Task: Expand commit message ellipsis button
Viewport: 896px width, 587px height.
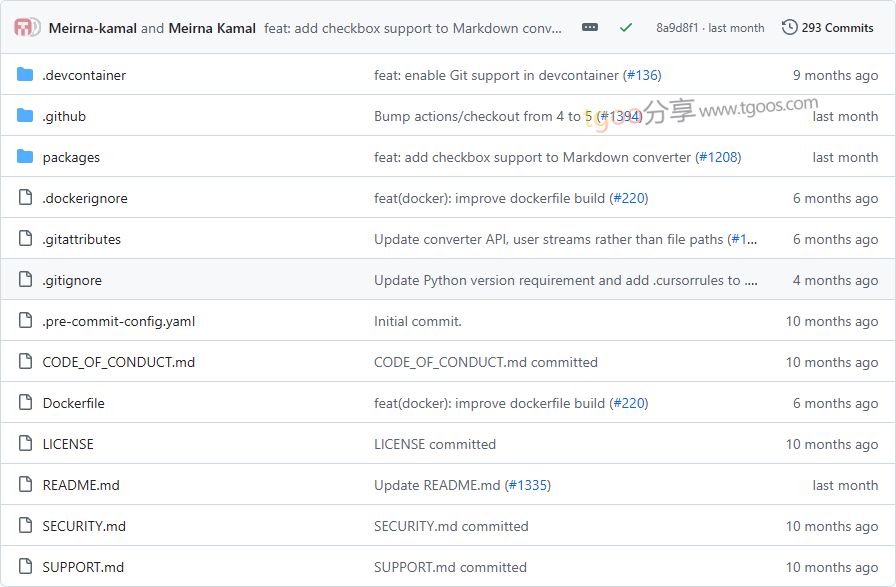Action: coord(590,27)
